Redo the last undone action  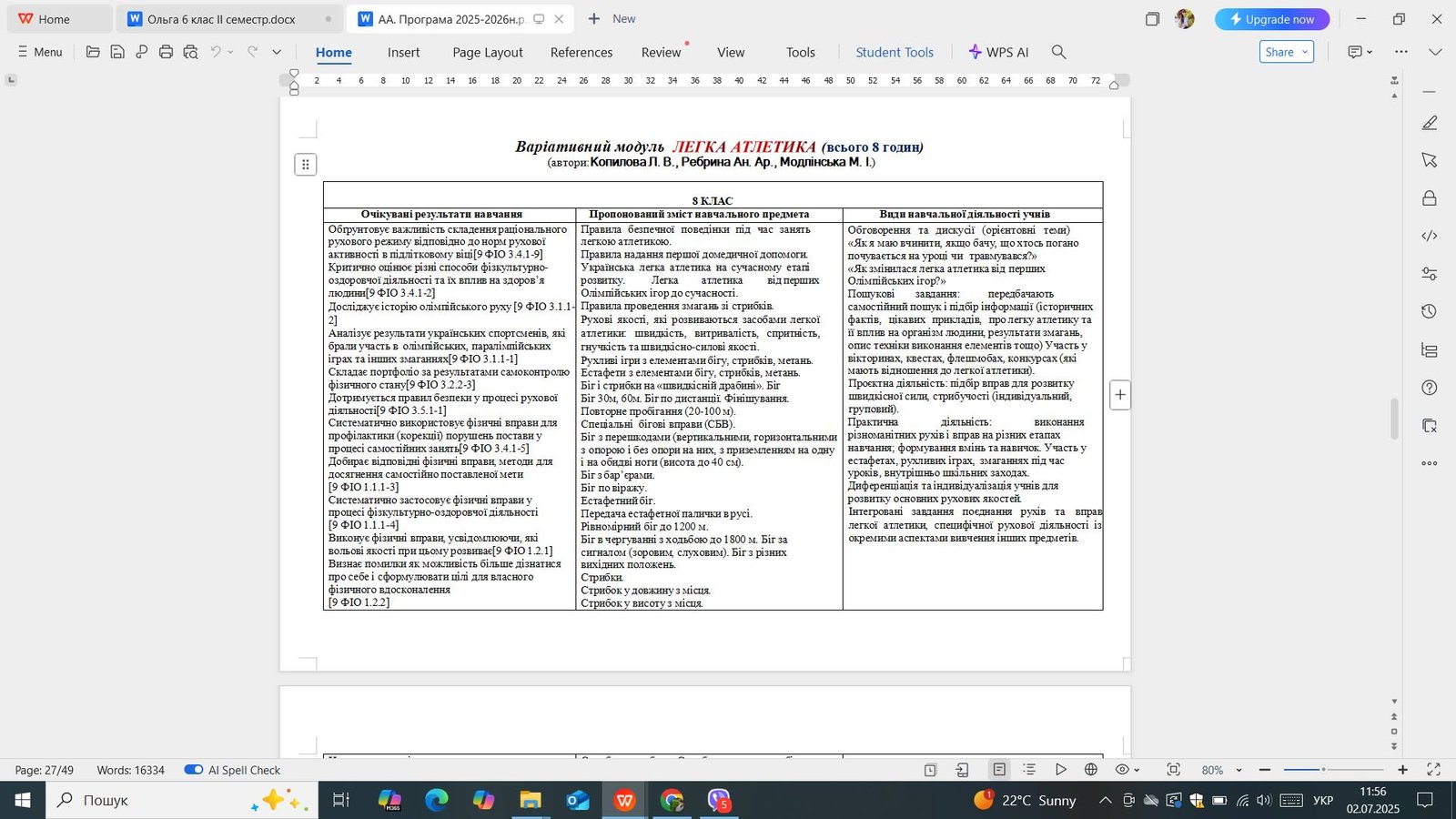click(253, 52)
